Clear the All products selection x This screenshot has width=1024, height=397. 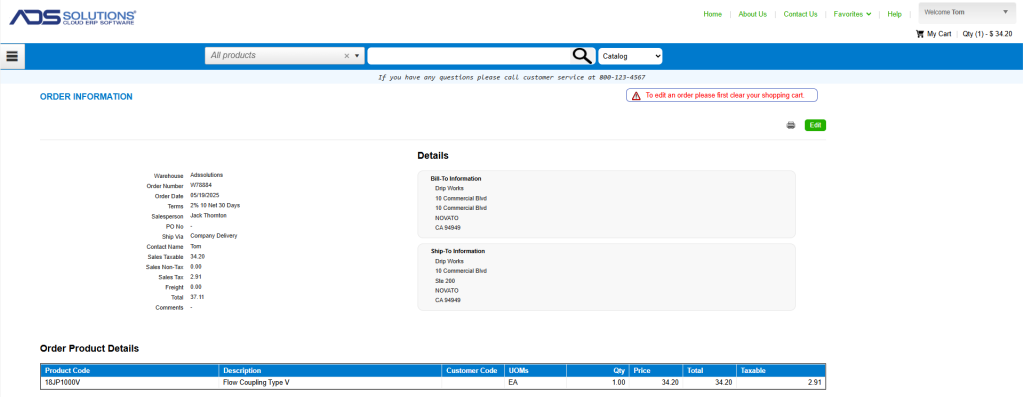[347, 56]
